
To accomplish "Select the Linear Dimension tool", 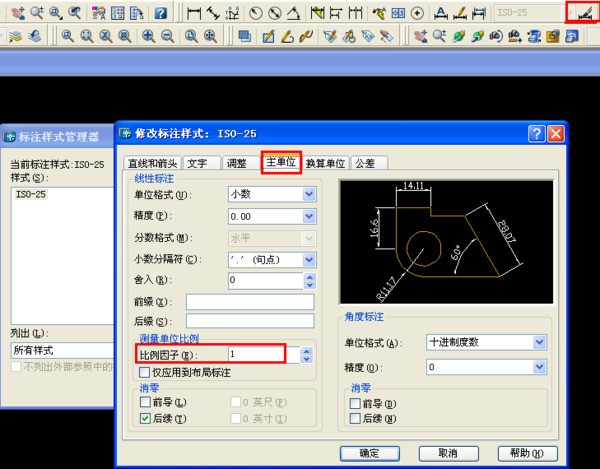I will [195, 13].
